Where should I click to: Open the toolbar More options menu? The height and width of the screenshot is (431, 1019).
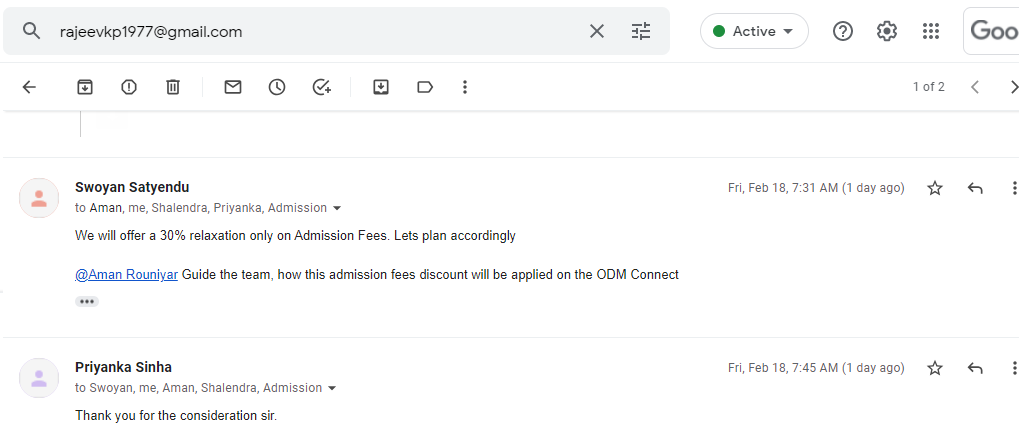coord(465,87)
